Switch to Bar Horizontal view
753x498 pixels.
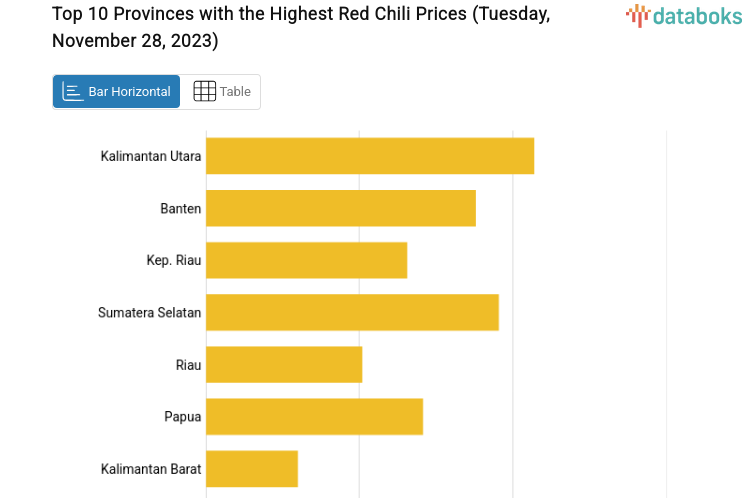117,92
